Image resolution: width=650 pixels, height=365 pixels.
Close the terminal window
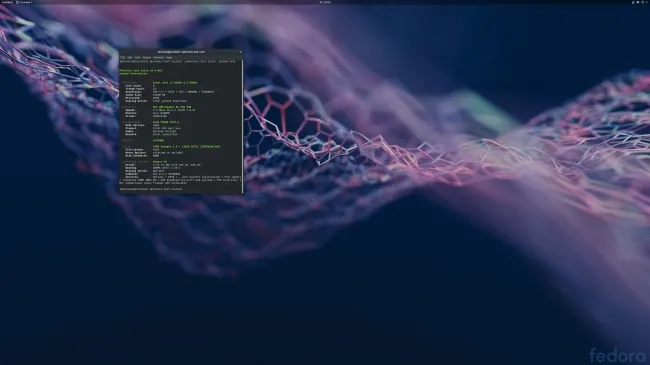(240, 52)
